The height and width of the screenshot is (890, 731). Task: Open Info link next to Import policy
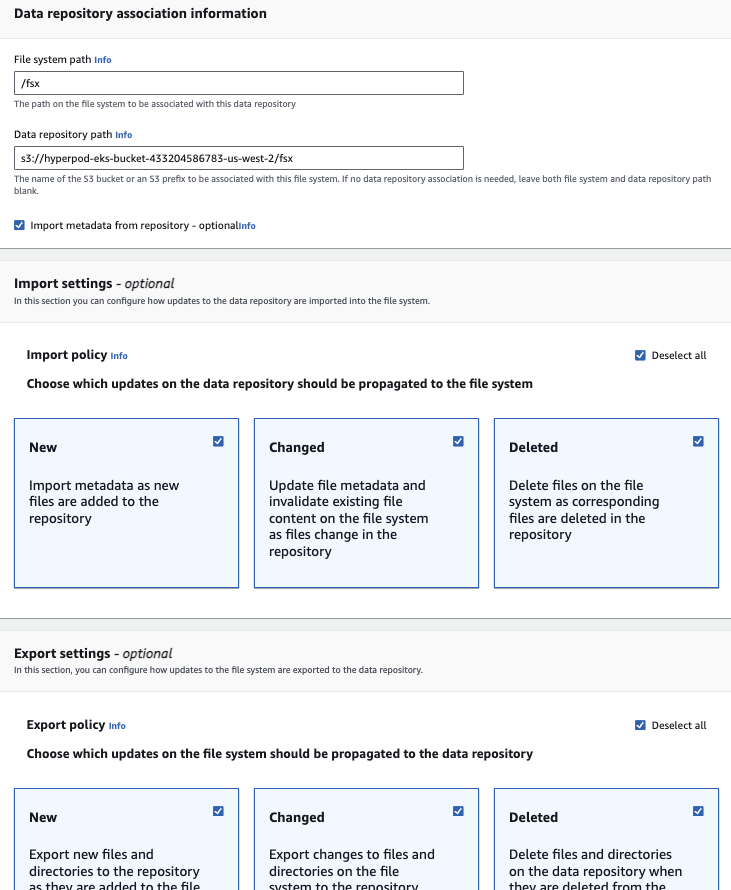coord(119,356)
